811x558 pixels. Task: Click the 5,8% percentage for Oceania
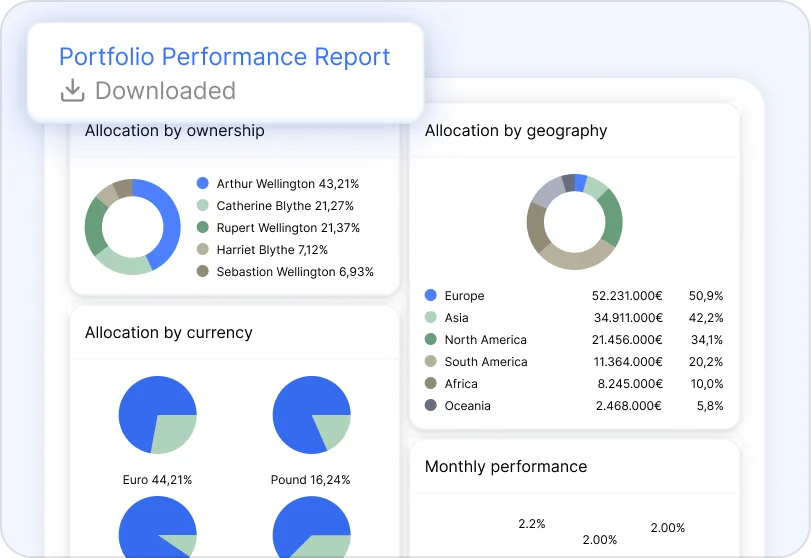[710, 405]
